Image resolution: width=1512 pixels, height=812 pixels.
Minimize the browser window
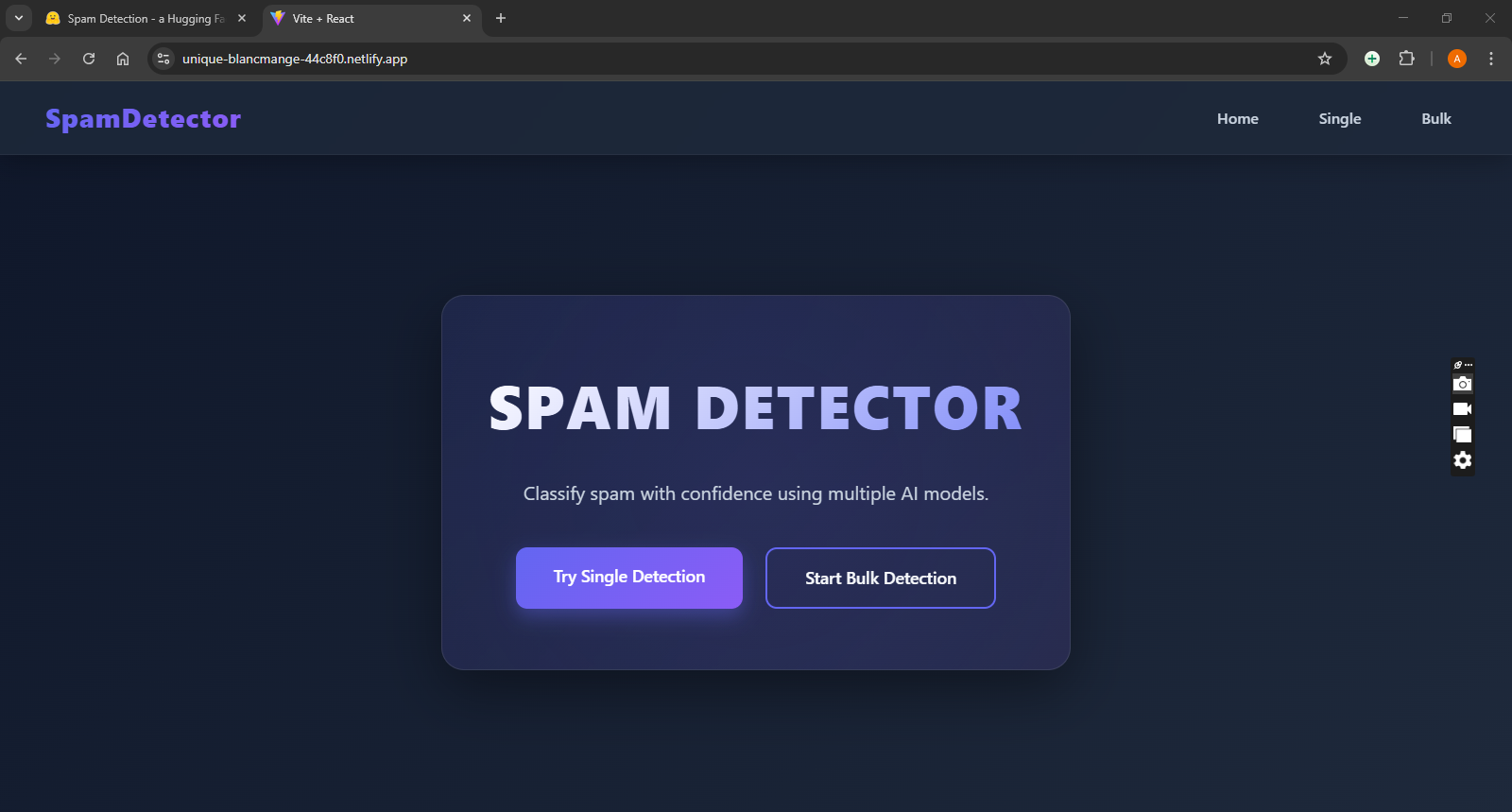pos(1403,18)
